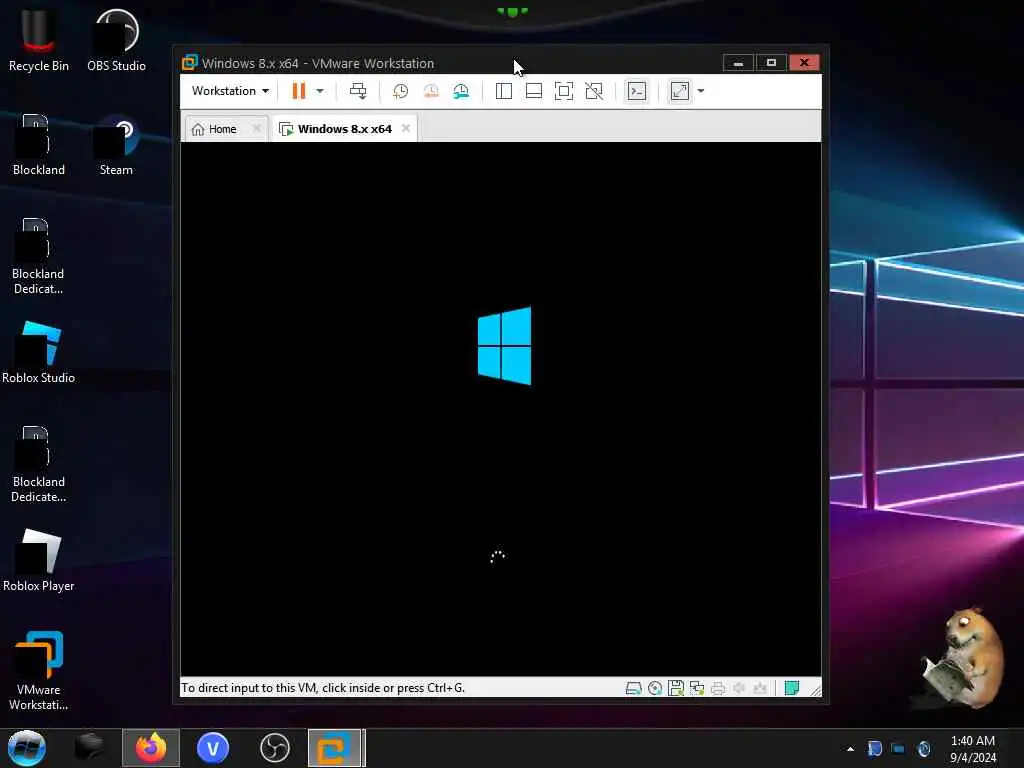This screenshot has height=768, width=1024.
Task: Enter full screen mode
Action: tap(564, 91)
